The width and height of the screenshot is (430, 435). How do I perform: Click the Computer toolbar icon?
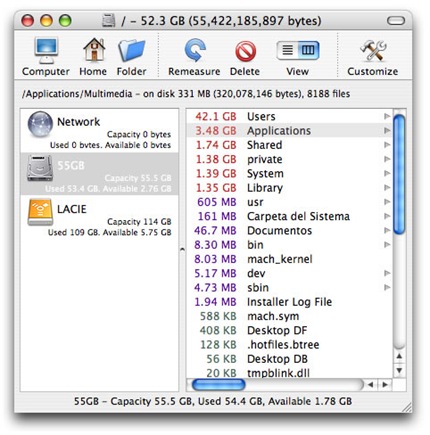click(46, 50)
